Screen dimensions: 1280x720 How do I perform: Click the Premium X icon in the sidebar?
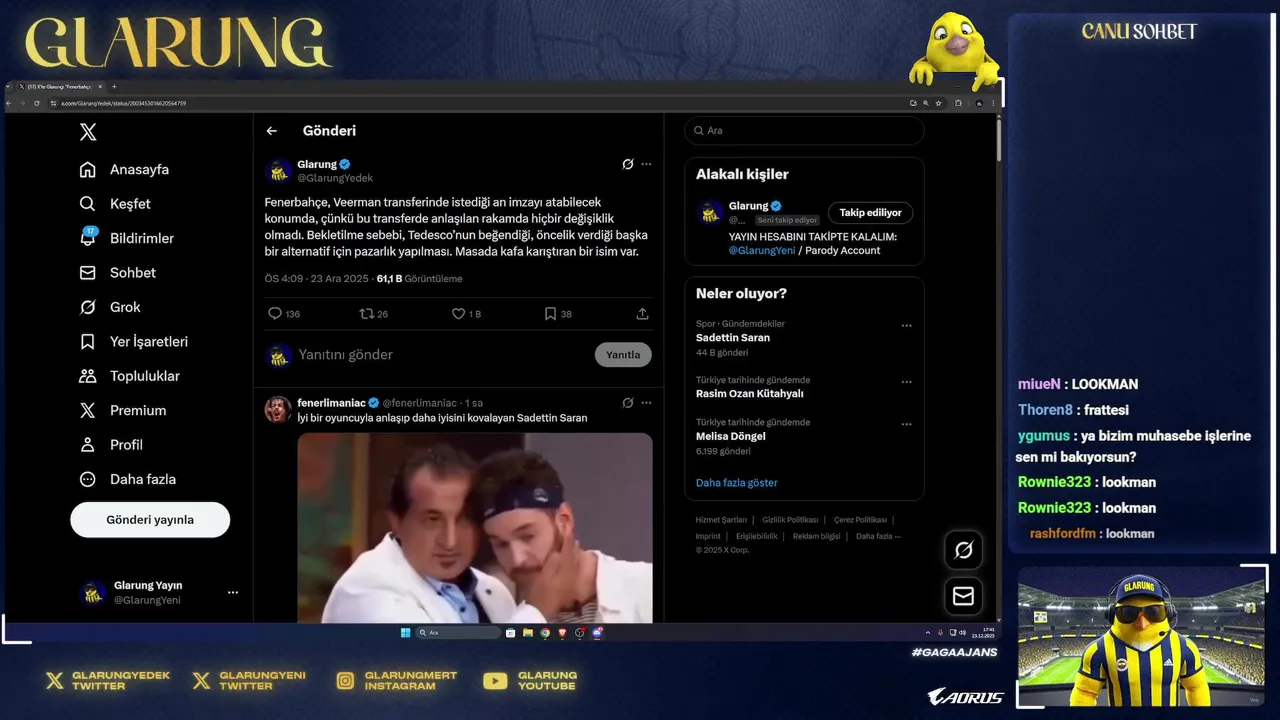(x=88, y=410)
